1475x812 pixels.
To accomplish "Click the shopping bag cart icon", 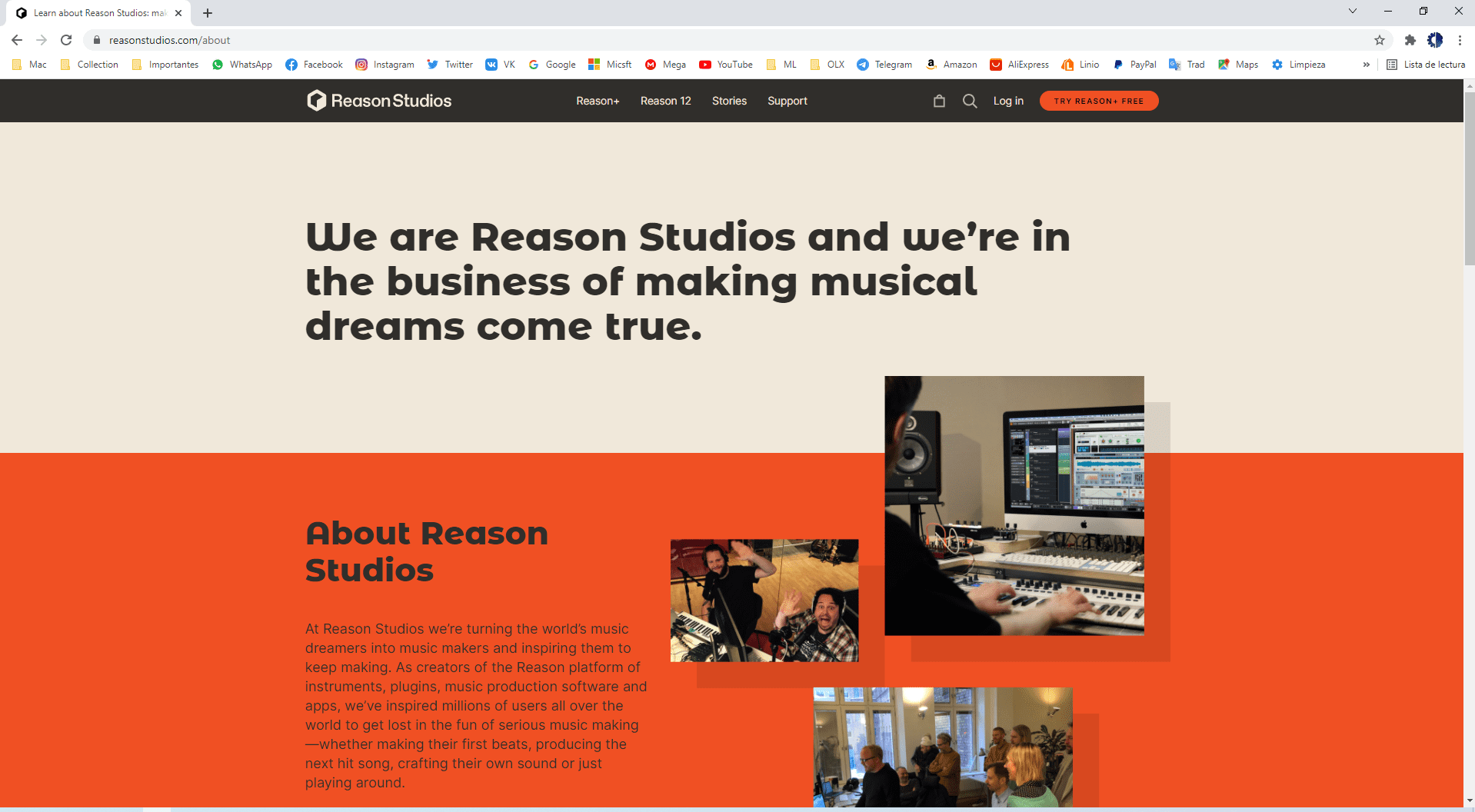I will click(939, 101).
